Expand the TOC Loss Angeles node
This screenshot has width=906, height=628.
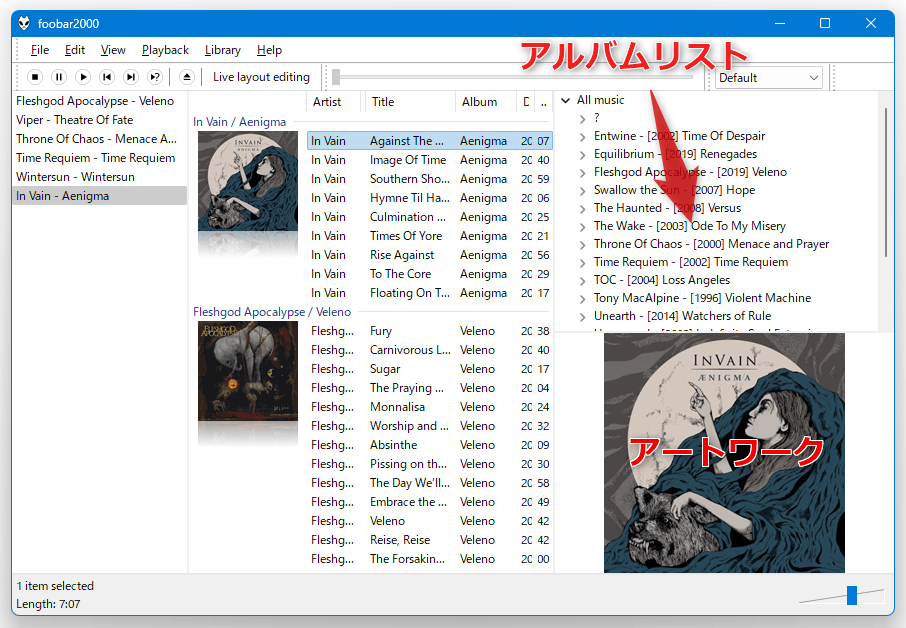click(582, 280)
